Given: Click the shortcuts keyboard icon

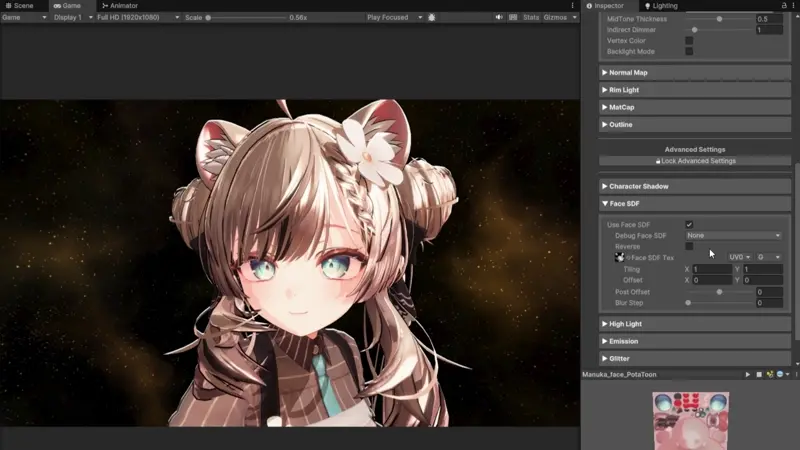Looking at the screenshot, I should click(x=513, y=17).
